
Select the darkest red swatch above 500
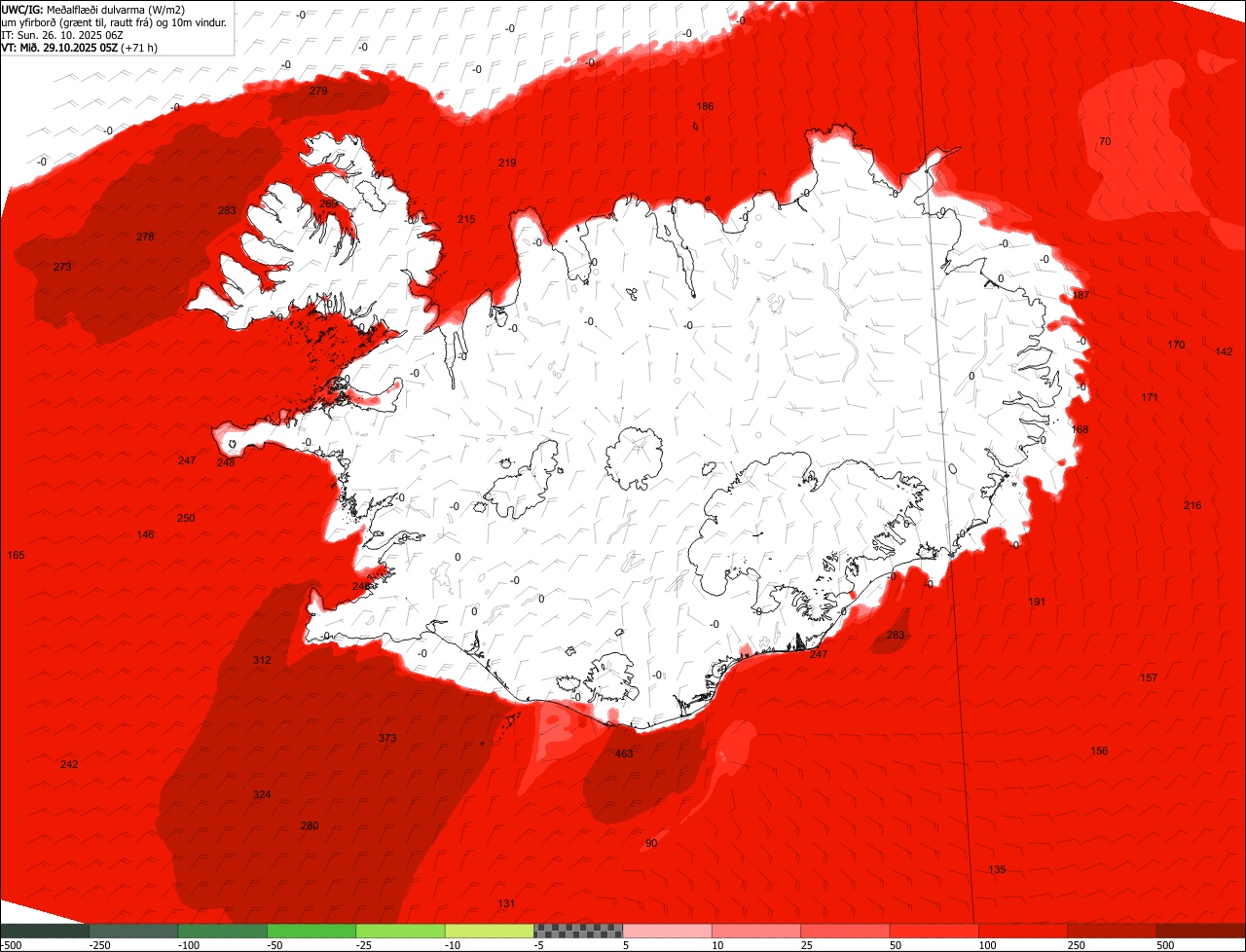(1201, 931)
